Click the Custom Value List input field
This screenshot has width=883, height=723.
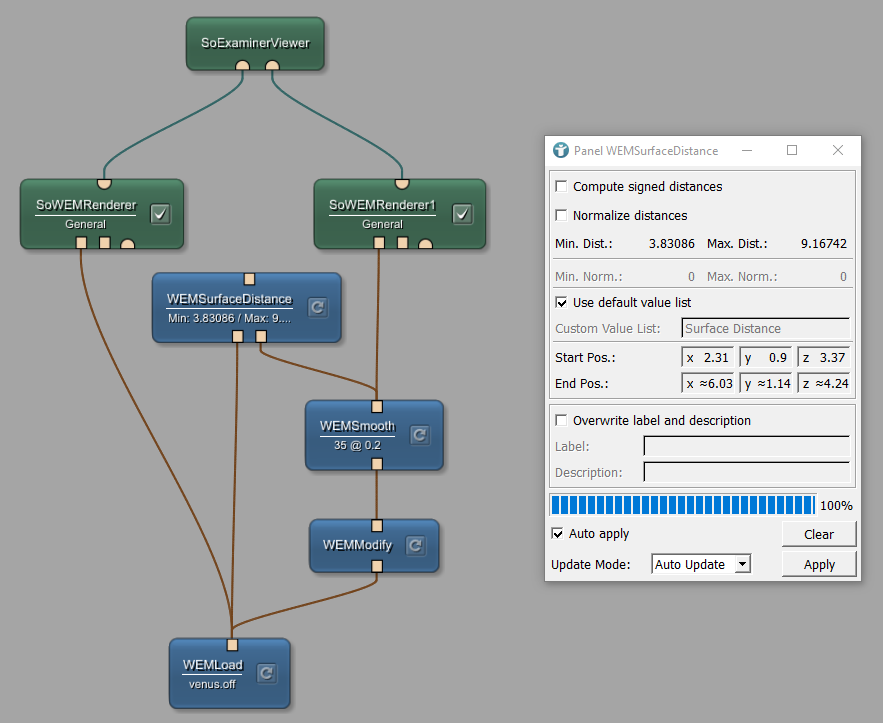765,328
